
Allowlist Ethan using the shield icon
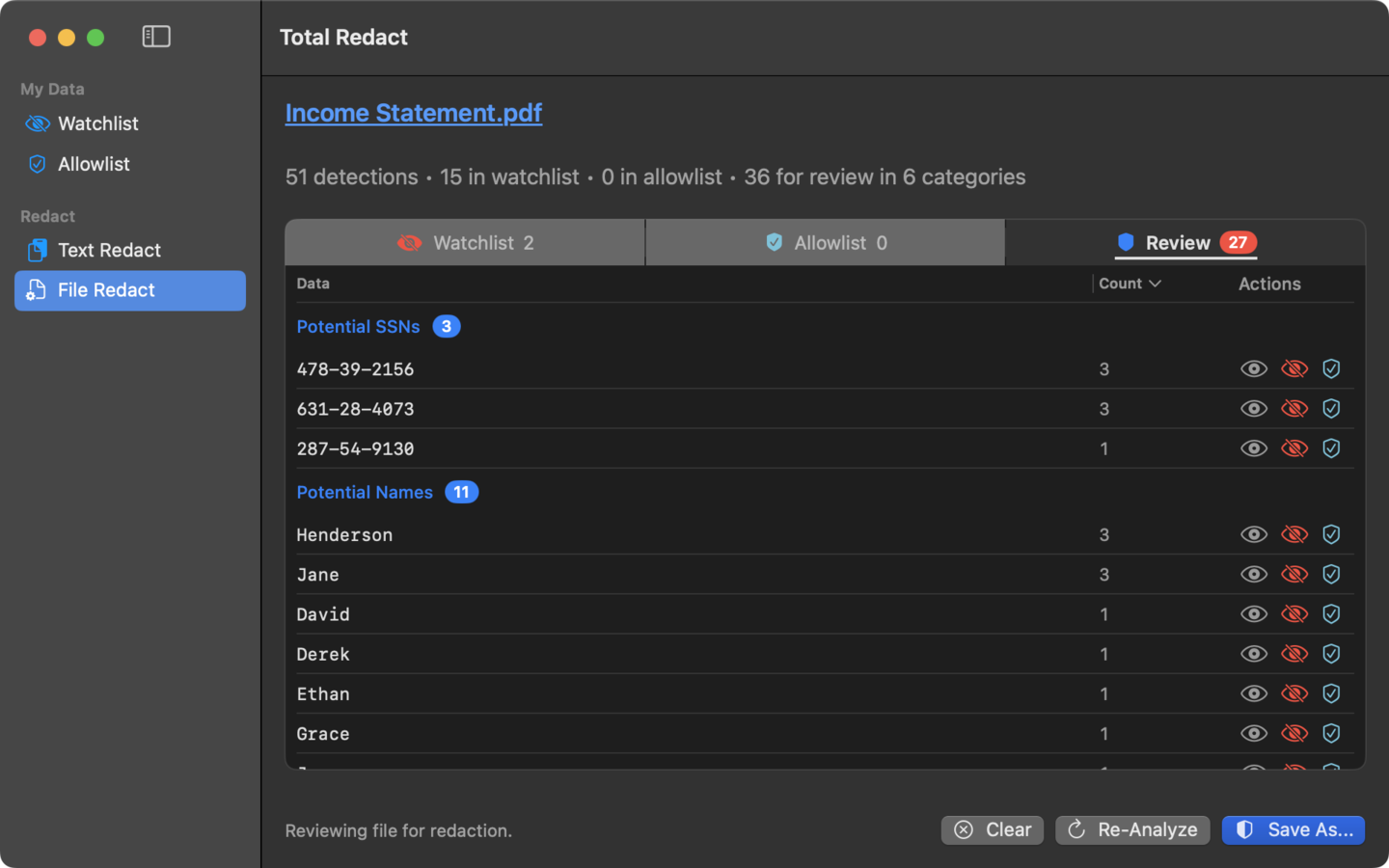tap(1331, 693)
